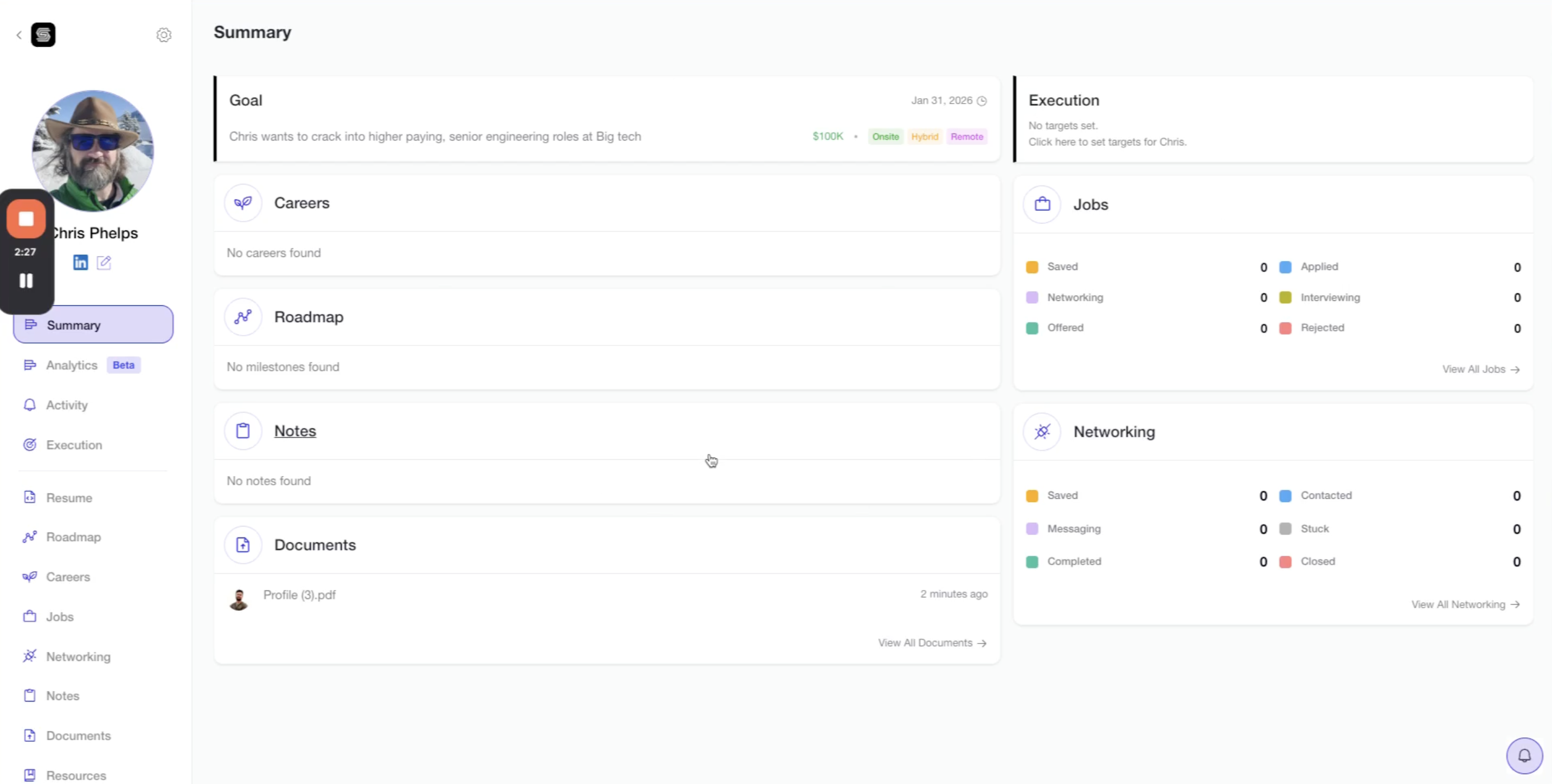
Task: Click the Careers seedling icon in card
Action: [243, 203]
